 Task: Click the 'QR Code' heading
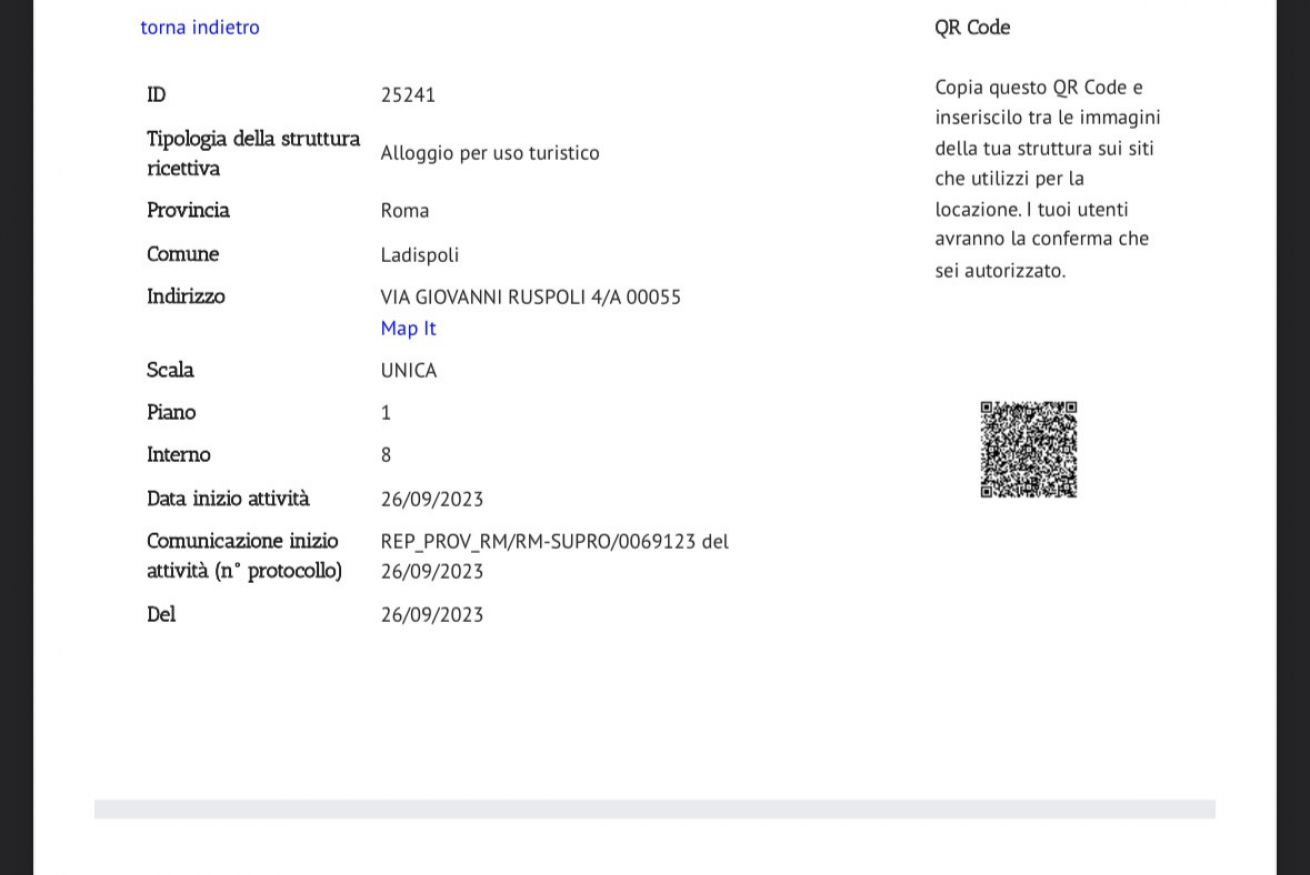[x=972, y=28]
